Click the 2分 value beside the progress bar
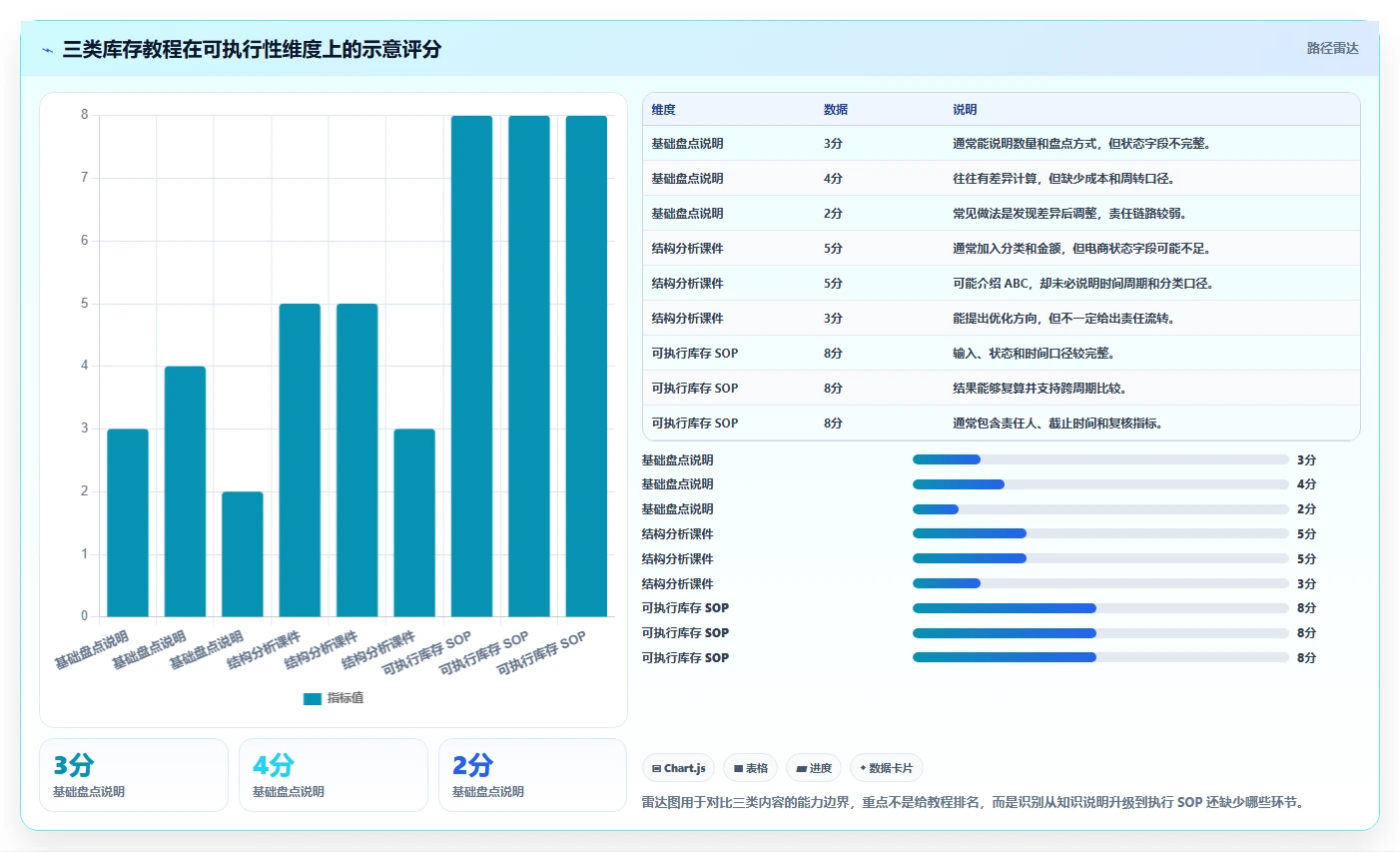 (x=1306, y=509)
